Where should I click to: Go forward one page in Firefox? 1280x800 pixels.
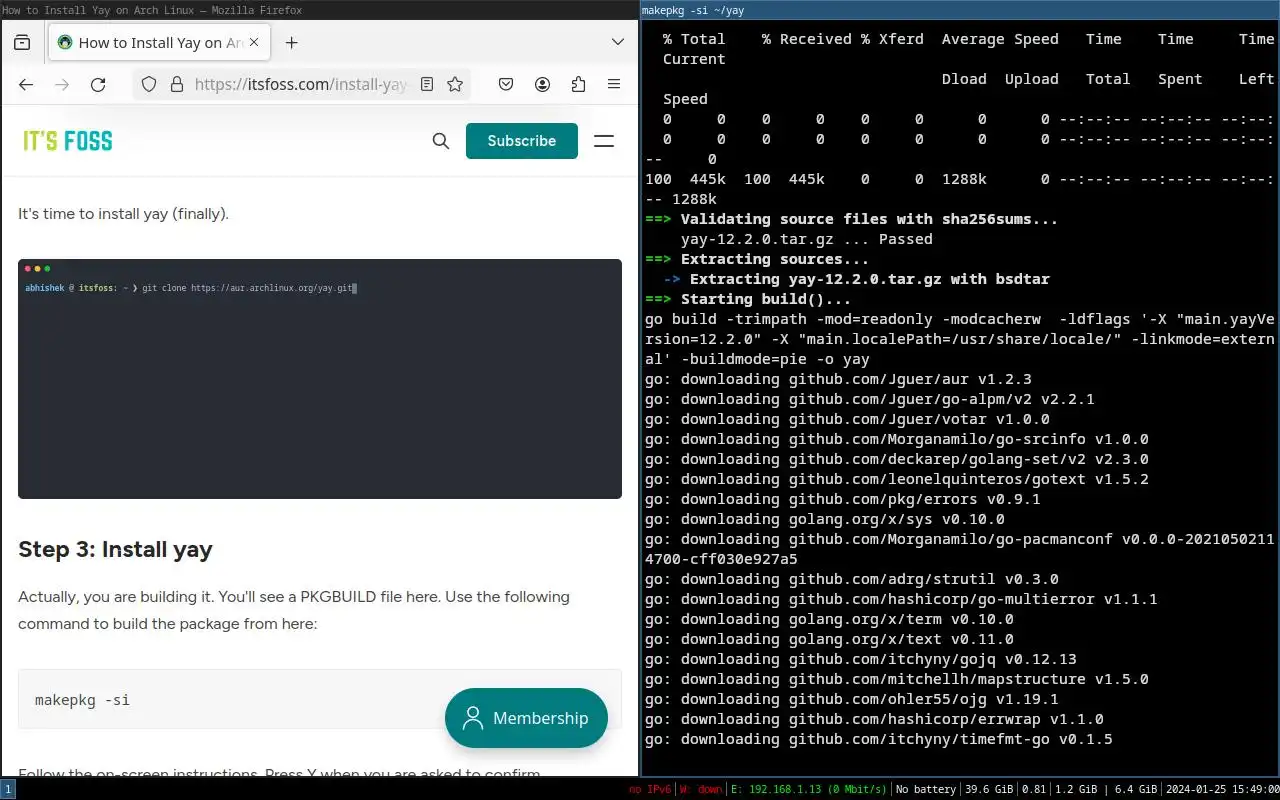point(62,85)
